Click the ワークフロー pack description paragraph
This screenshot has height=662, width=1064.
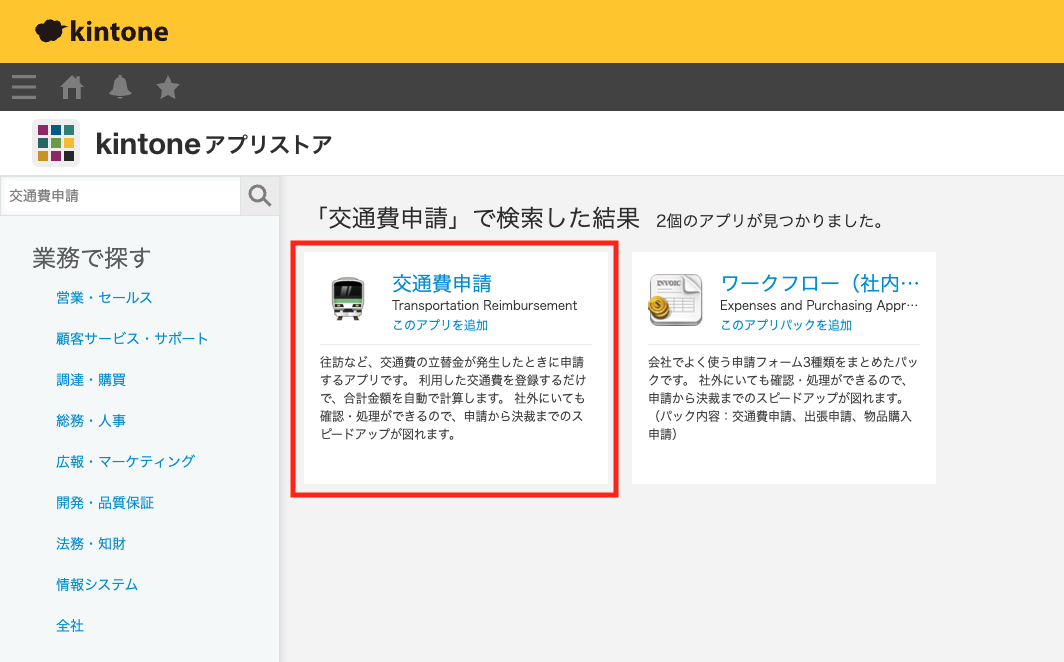(x=782, y=398)
